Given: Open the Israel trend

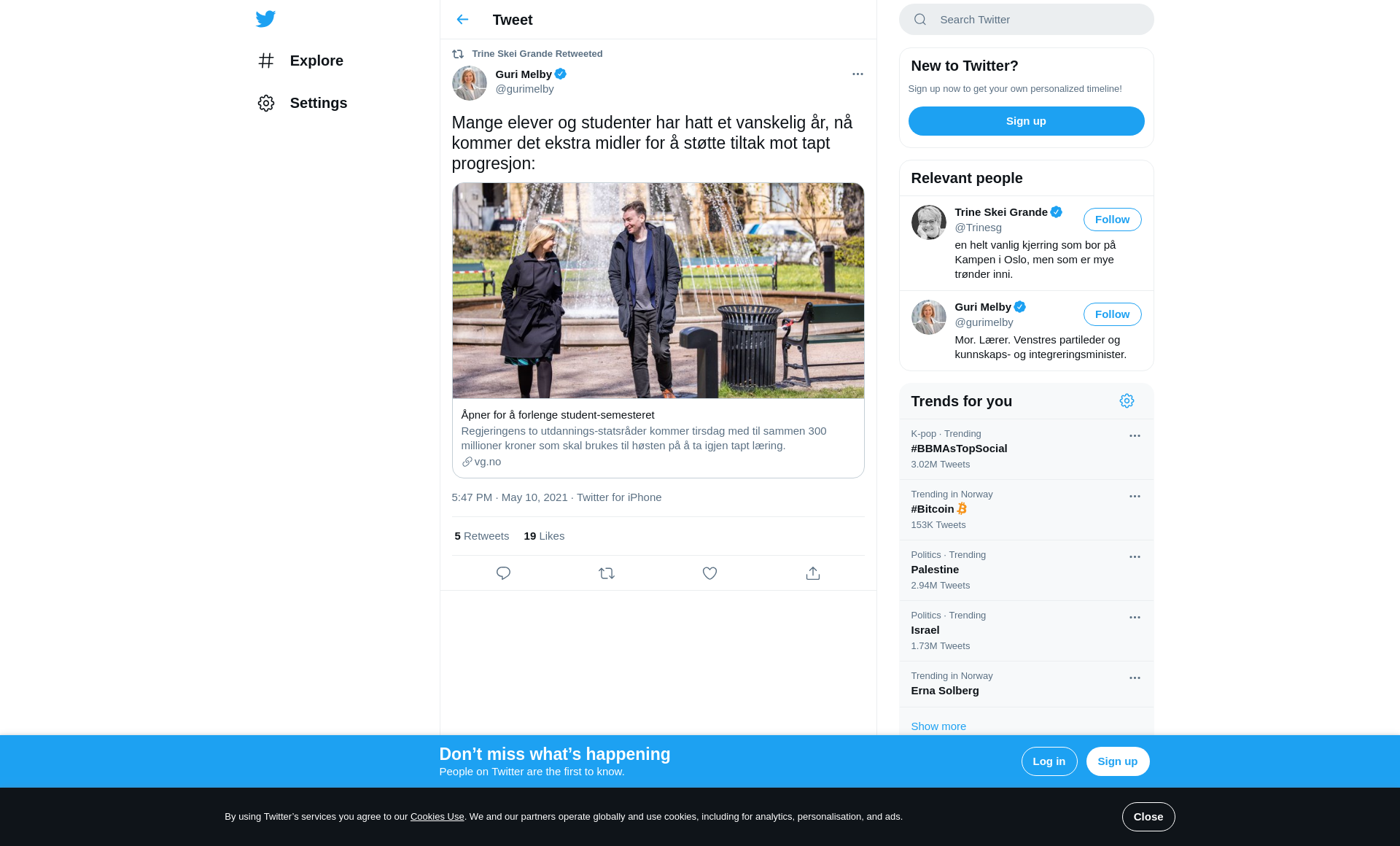Looking at the screenshot, I should pyautogui.click(x=1027, y=631).
